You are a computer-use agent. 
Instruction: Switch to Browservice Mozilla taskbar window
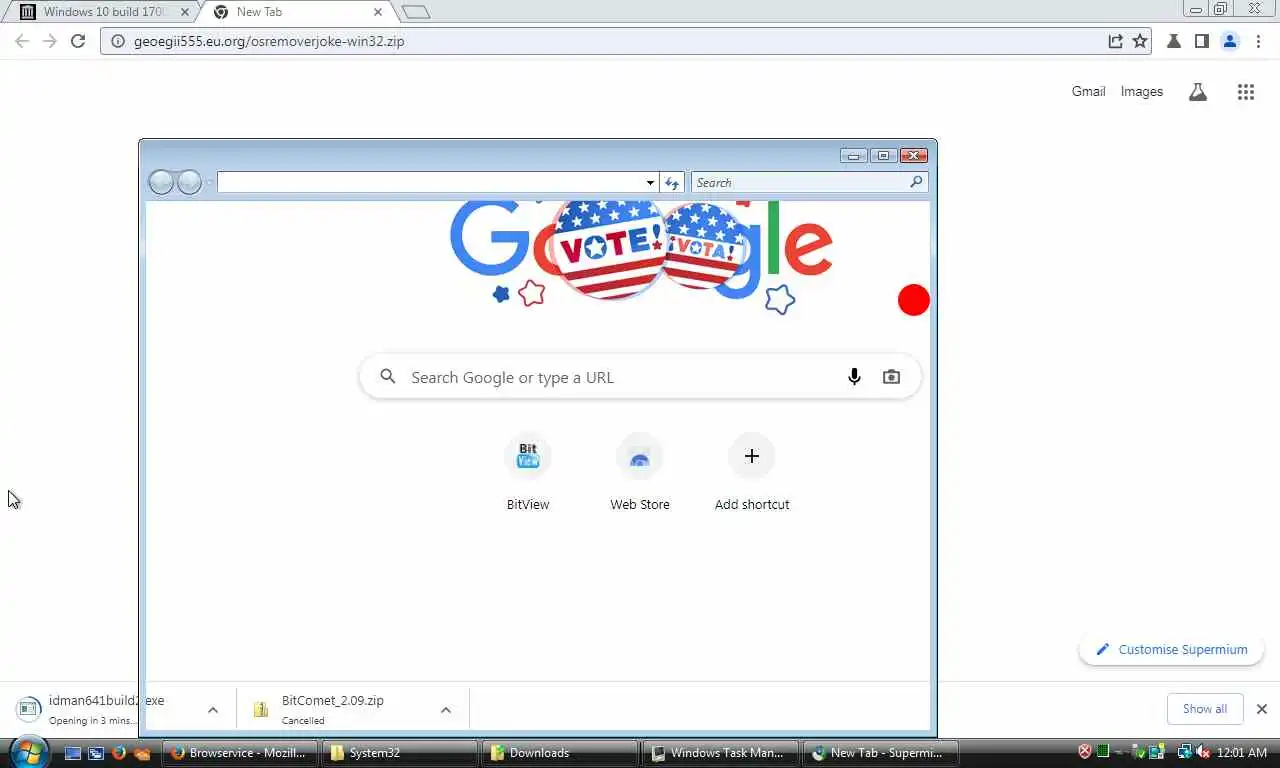click(x=240, y=753)
